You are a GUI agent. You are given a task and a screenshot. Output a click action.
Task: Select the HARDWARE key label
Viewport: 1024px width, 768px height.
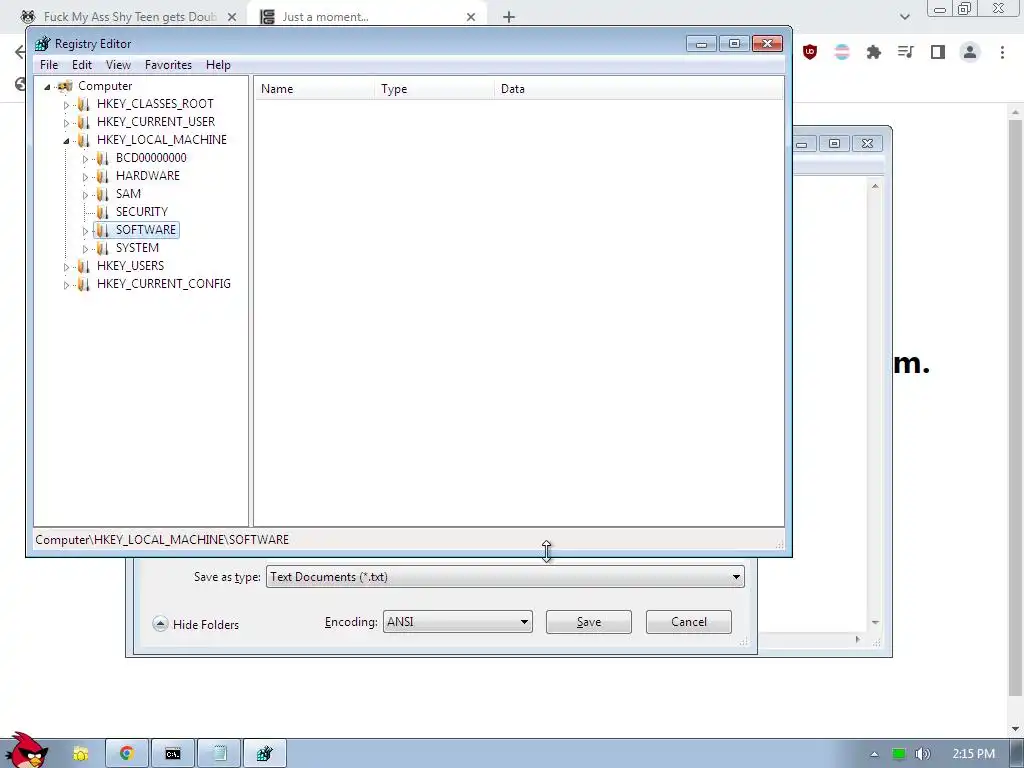coord(148,176)
